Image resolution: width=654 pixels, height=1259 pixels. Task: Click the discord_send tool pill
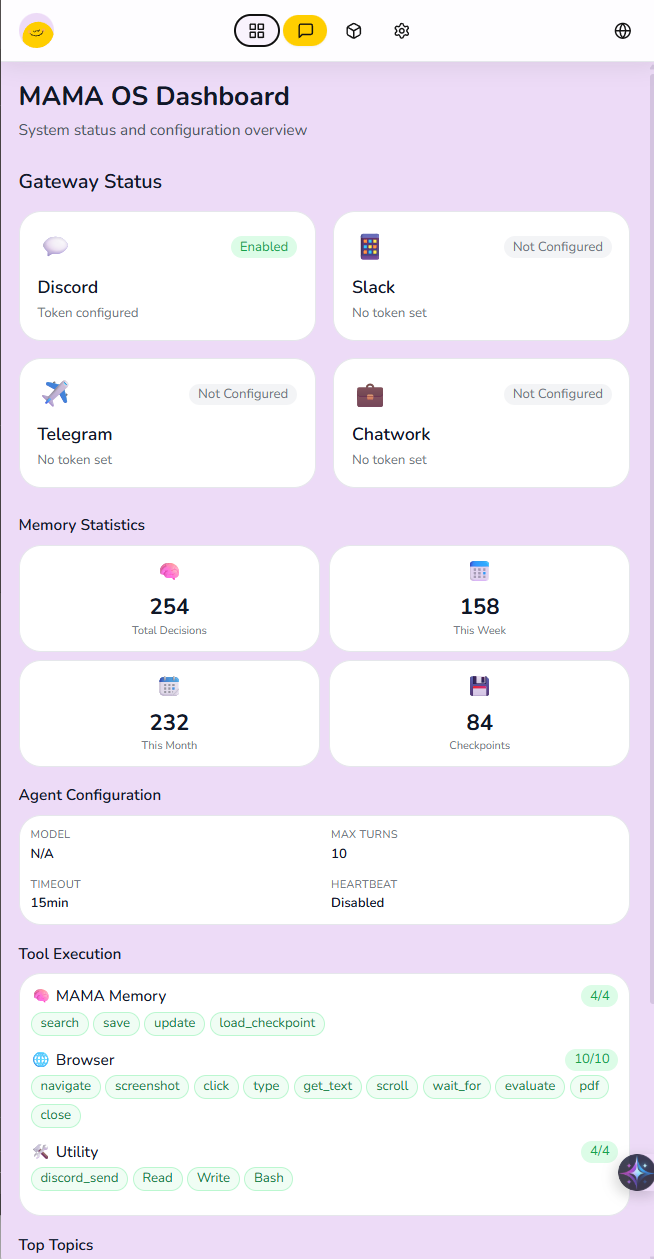click(78, 1178)
